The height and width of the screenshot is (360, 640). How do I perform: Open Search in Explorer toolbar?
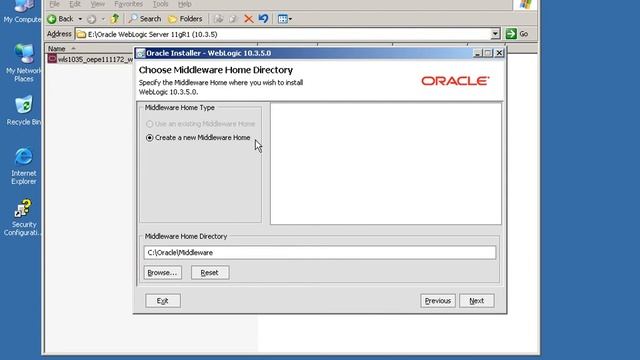145,19
